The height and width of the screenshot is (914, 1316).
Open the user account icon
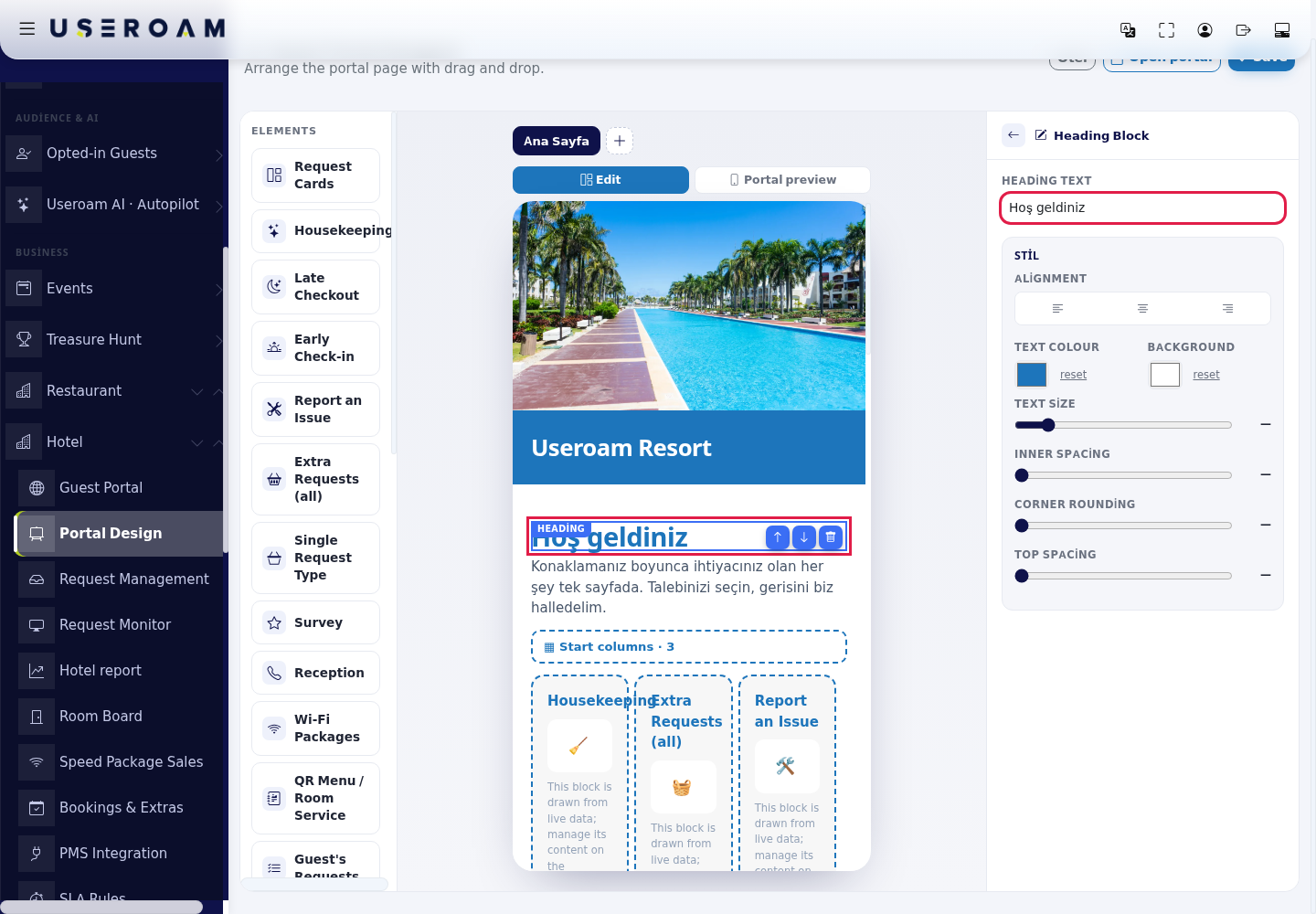(1205, 30)
